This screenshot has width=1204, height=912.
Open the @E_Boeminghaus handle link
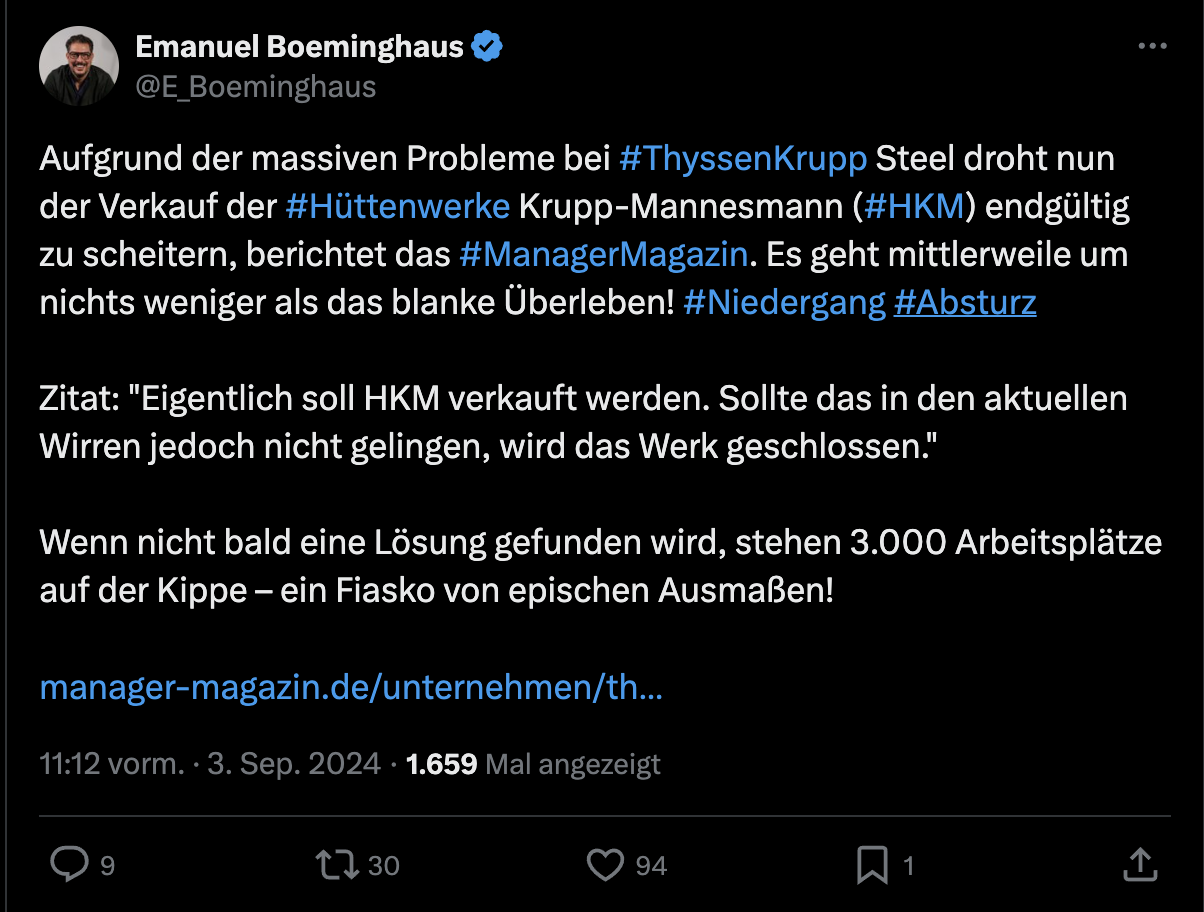point(255,87)
